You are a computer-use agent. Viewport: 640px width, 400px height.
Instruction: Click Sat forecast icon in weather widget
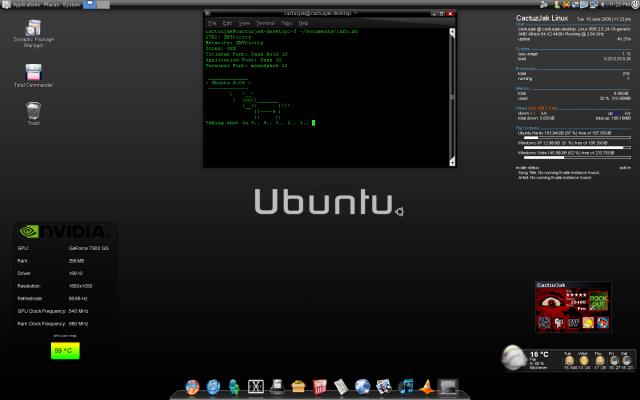click(x=627, y=360)
